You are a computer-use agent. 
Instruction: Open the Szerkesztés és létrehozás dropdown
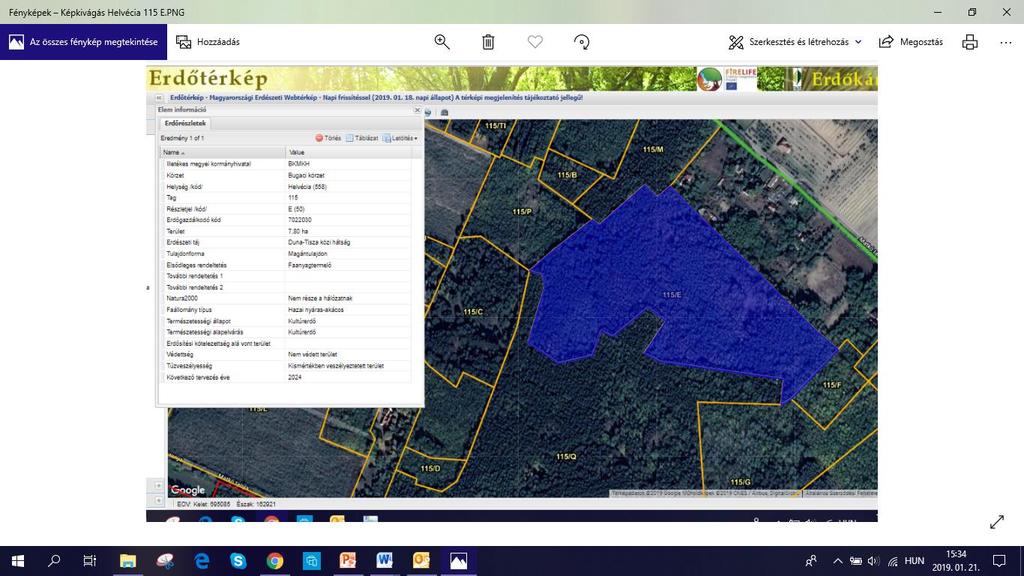click(x=795, y=42)
